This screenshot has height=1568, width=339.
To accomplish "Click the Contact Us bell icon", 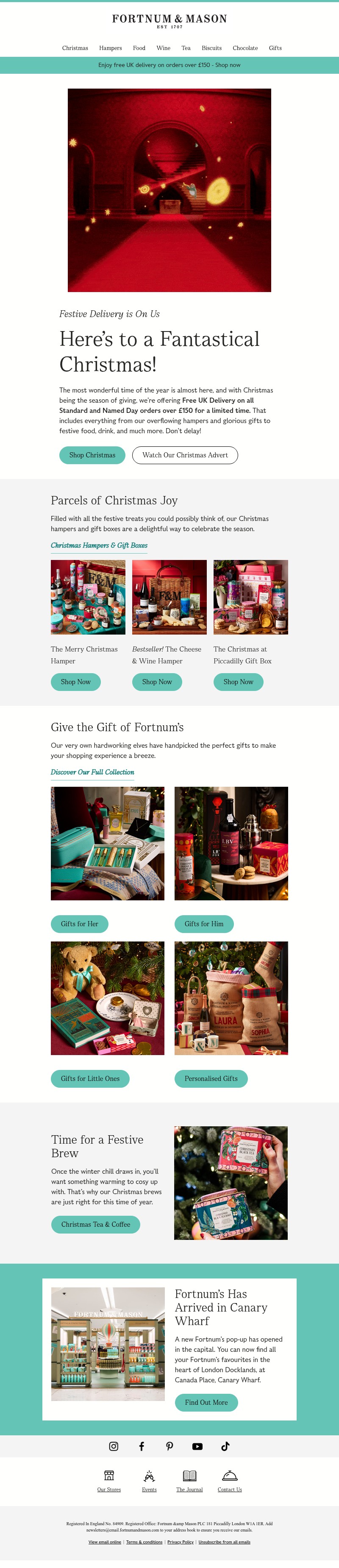I will (x=229, y=1475).
